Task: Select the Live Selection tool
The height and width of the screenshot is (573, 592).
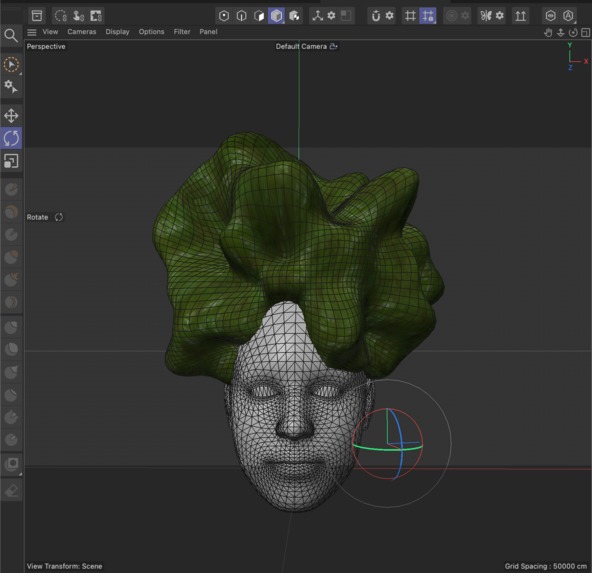Action: [11, 65]
